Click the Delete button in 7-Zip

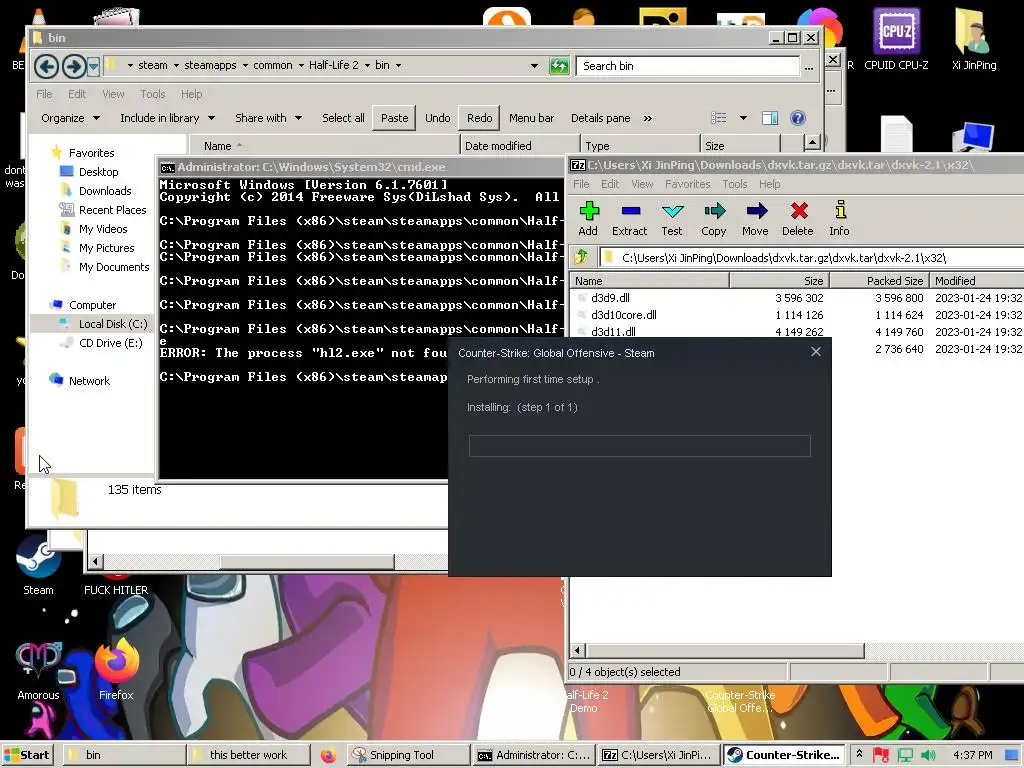click(798, 219)
